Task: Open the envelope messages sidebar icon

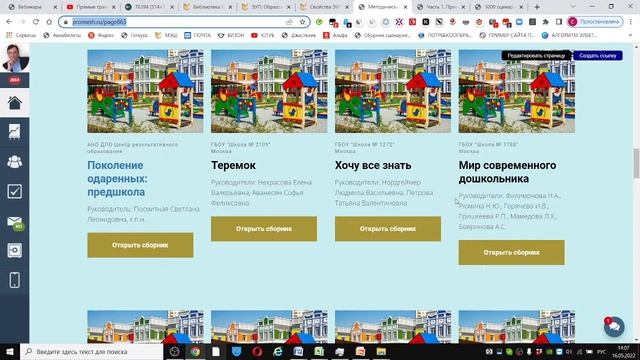Action: click(x=15, y=222)
